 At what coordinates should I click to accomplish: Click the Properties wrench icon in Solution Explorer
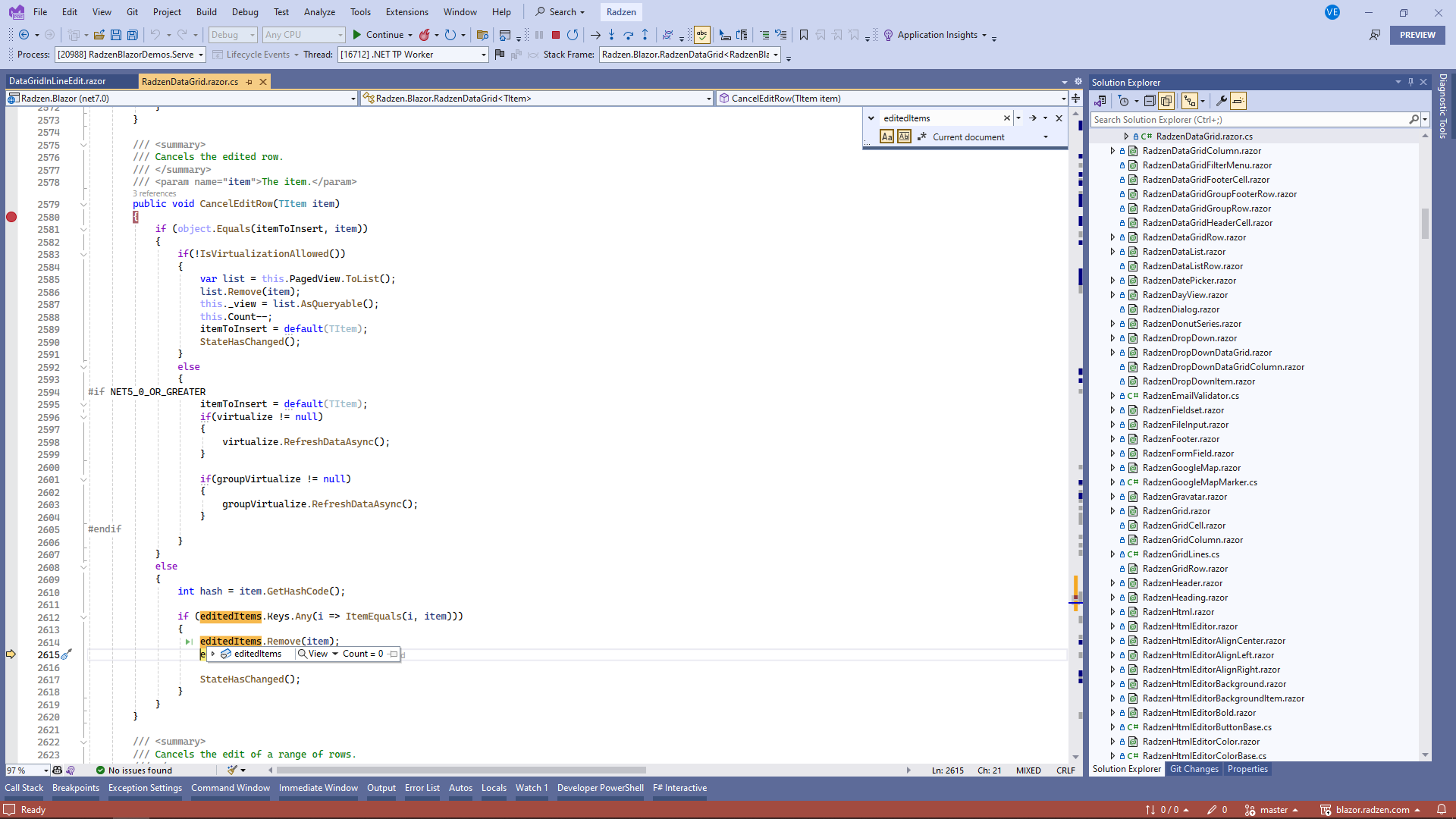[x=1222, y=101]
